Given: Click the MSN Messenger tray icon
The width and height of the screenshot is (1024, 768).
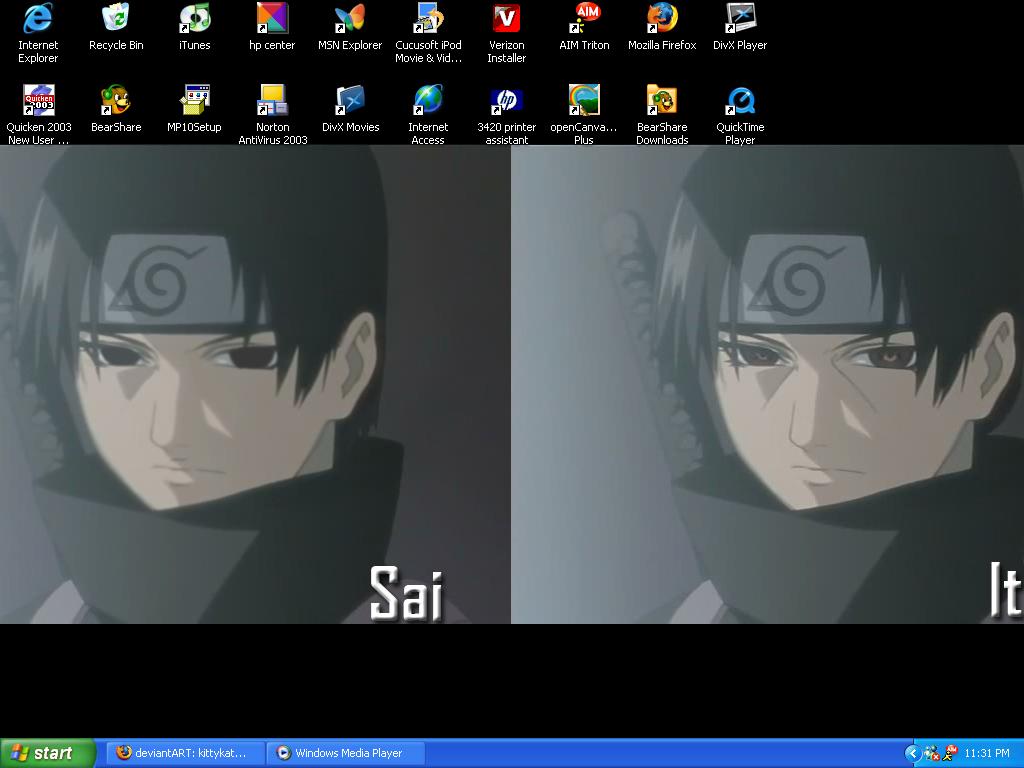Looking at the screenshot, I should click(932, 754).
